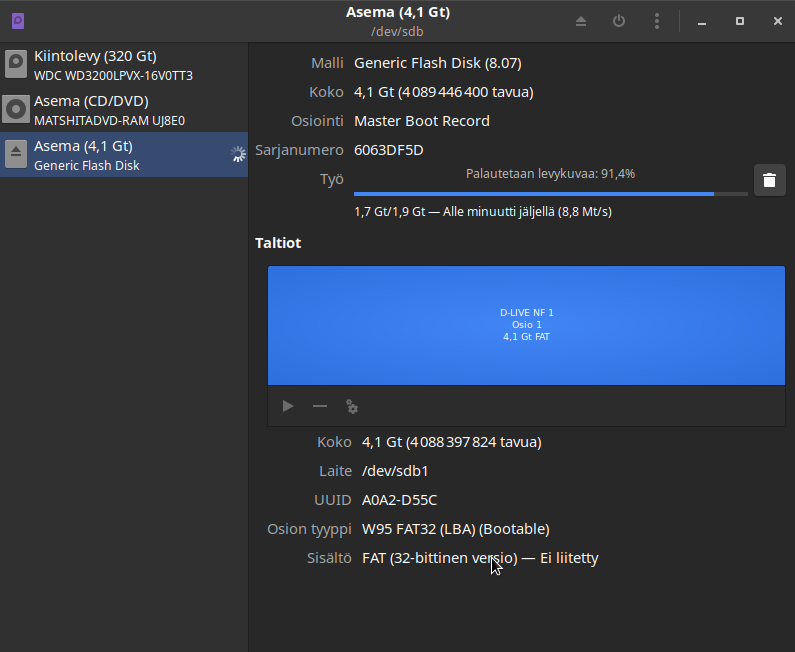Click the Disks app icon in the title bar
Image resolution: width=795 pixels, height=652 pixels.
coord(17,21)
